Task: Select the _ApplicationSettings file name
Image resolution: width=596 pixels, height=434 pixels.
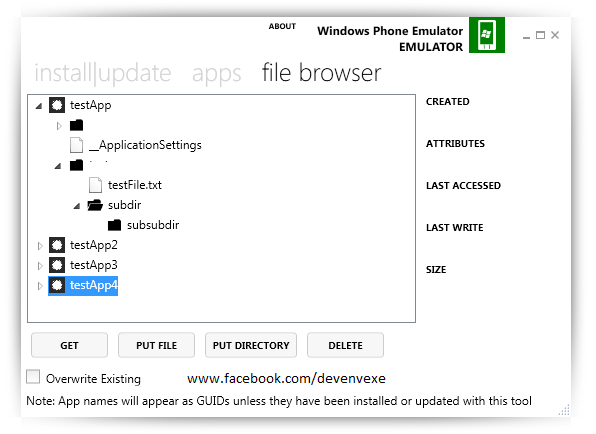Action: (145, 145)
